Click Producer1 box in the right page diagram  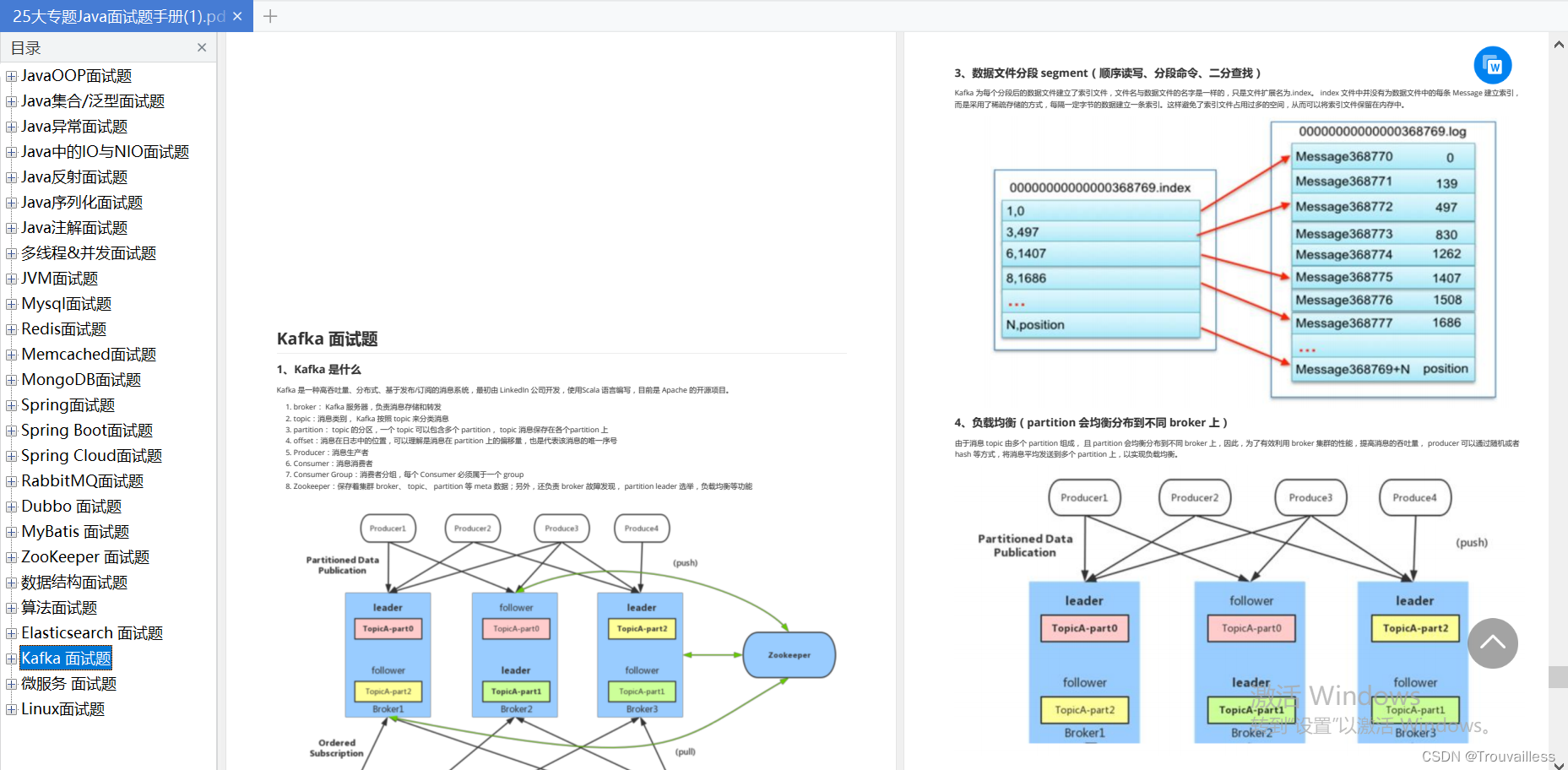tap(1084, 497)
